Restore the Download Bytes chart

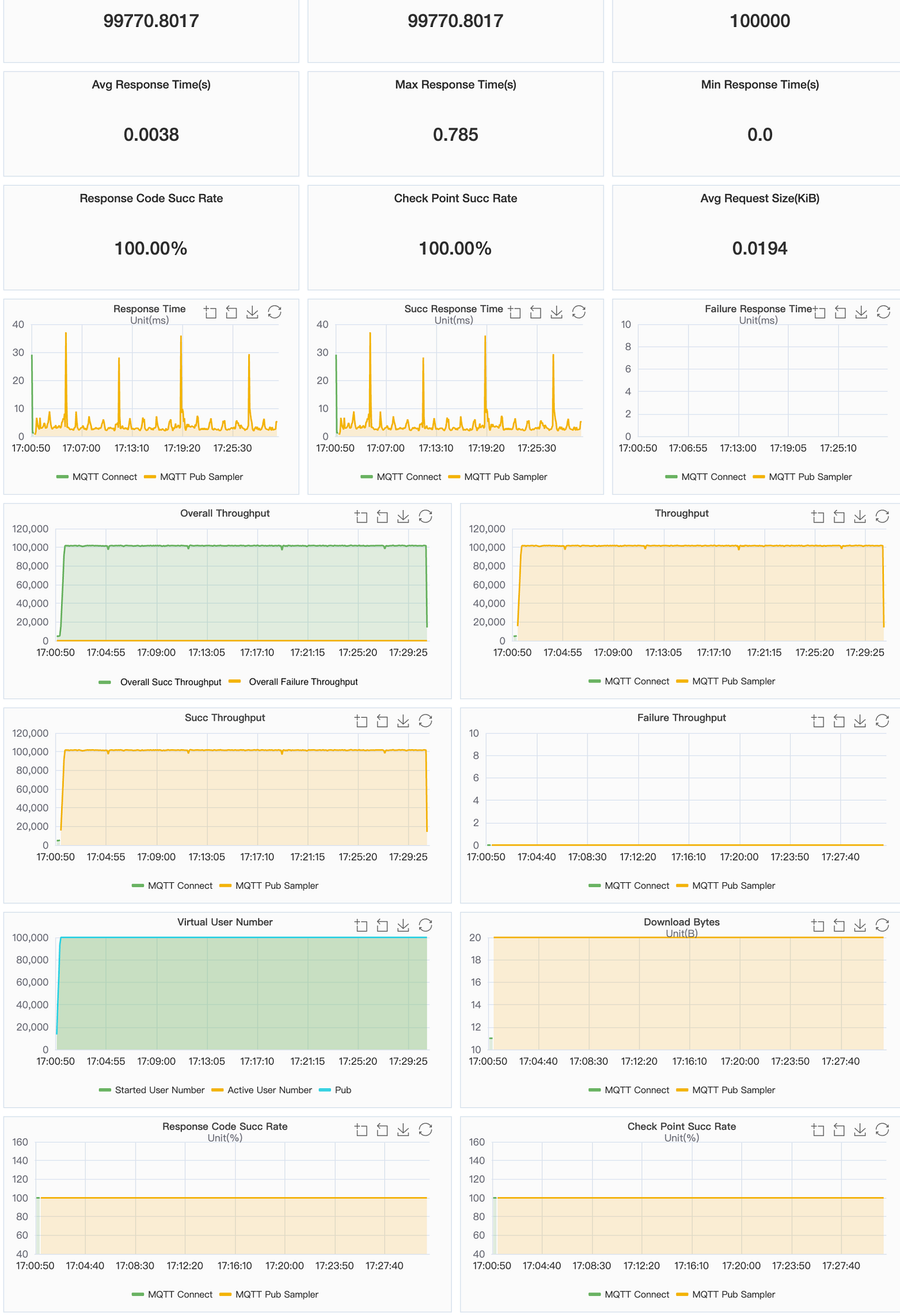882,925
